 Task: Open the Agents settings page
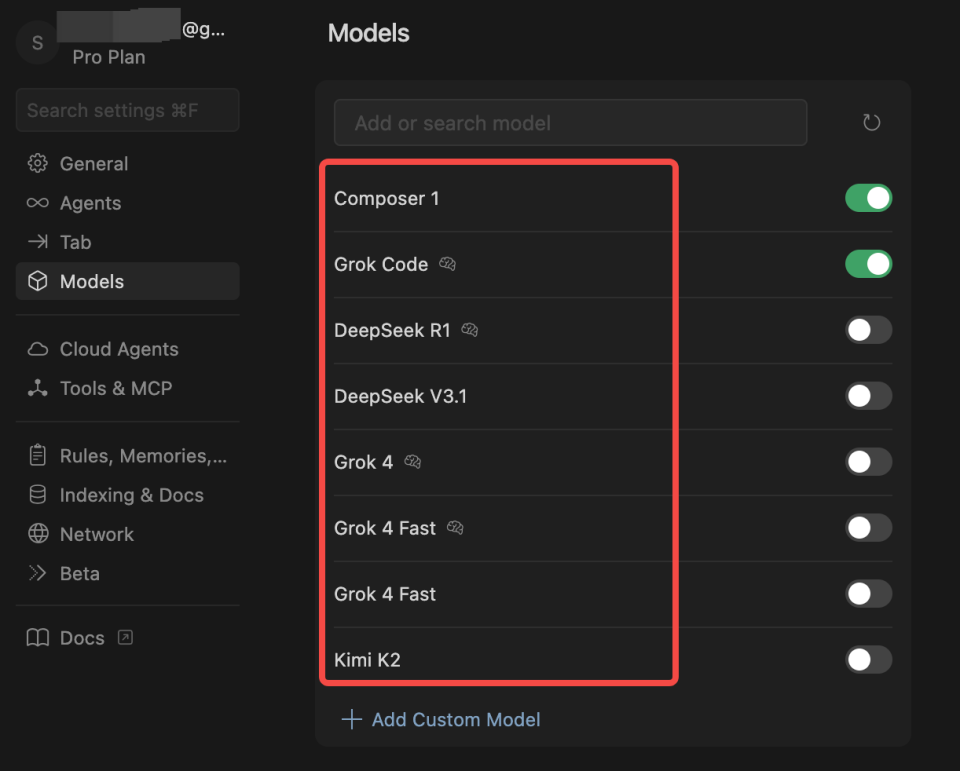pyautogui.click(x=90, y=203)
